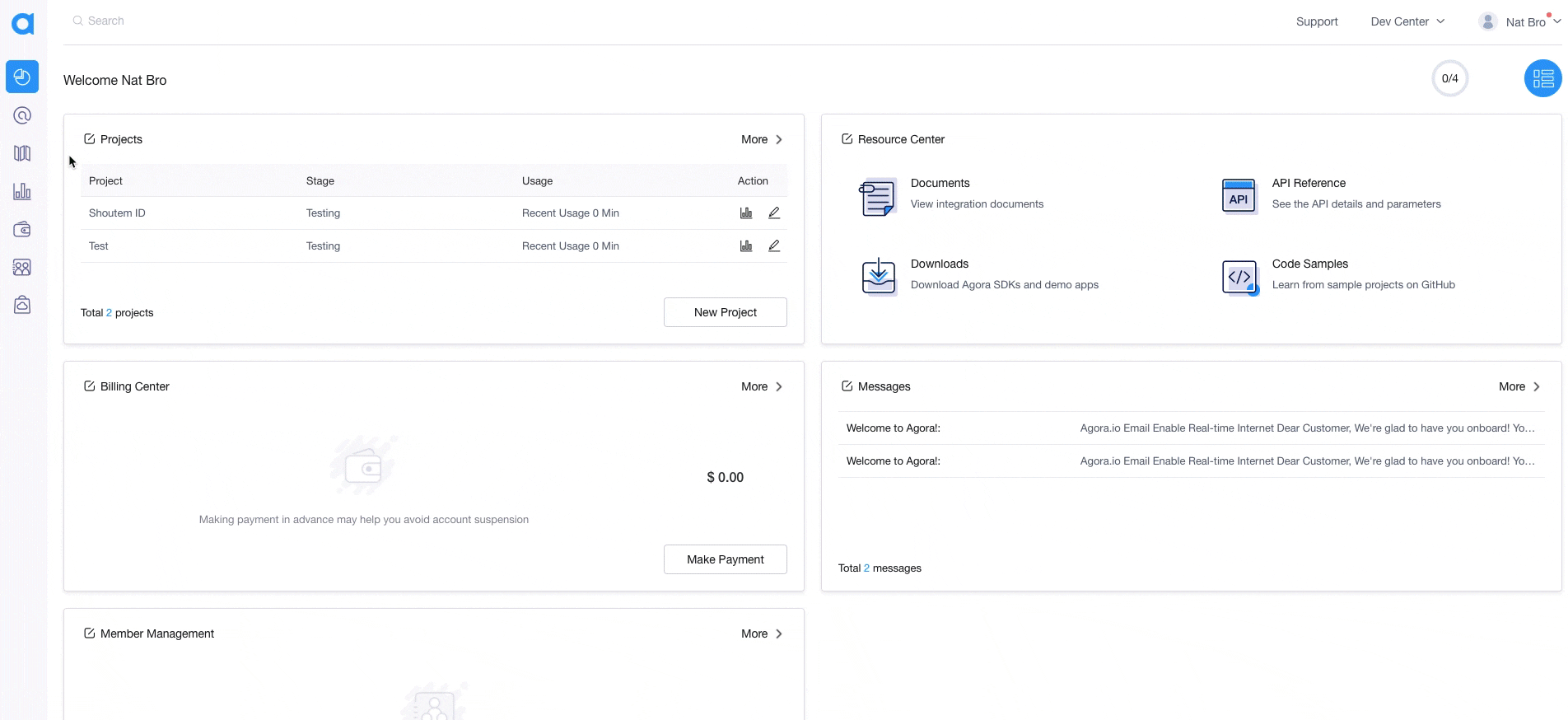Viewport: 1568px width, 720px height.
Task: Click the Nat Bro user avatar
Action: pos(1488,22)
